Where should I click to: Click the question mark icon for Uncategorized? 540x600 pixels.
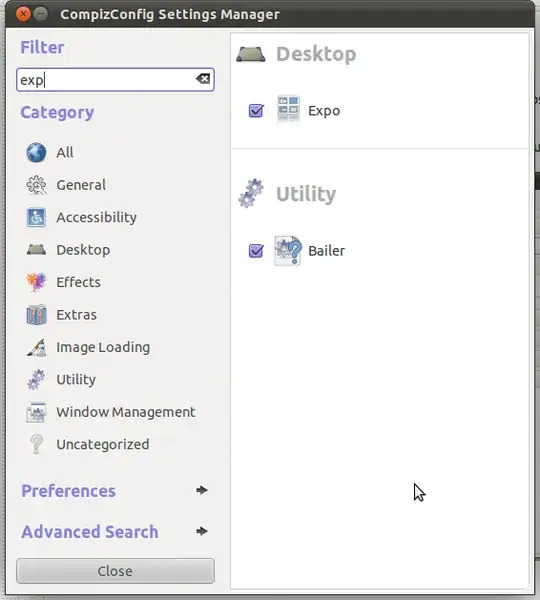[36, 444]
